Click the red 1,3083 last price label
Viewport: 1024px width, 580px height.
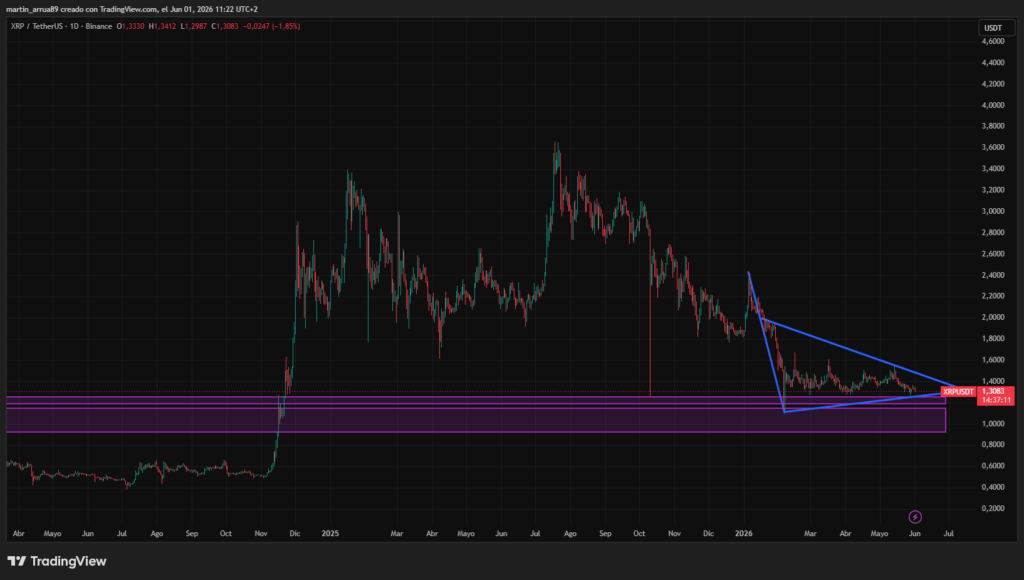point(995,391)
